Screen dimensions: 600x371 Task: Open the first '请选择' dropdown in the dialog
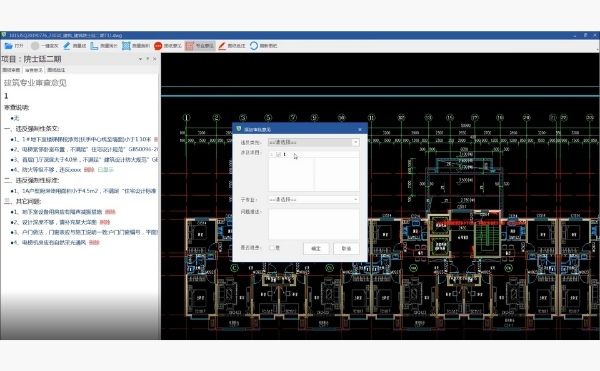click(x=313, y=142)
